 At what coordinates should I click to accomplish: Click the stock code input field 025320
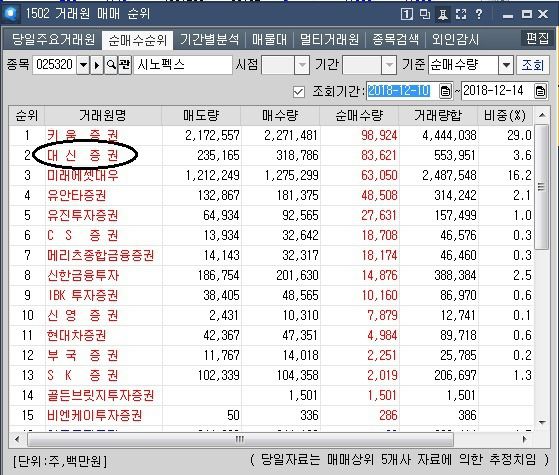(x=55, y=65)
